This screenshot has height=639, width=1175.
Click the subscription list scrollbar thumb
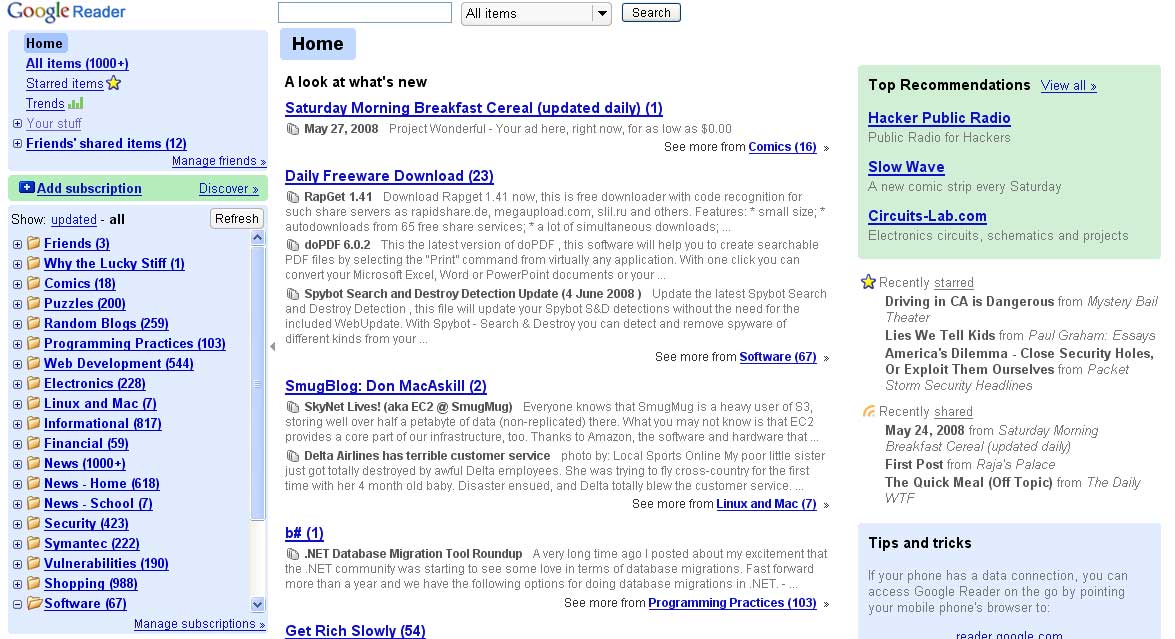(257, 384)
